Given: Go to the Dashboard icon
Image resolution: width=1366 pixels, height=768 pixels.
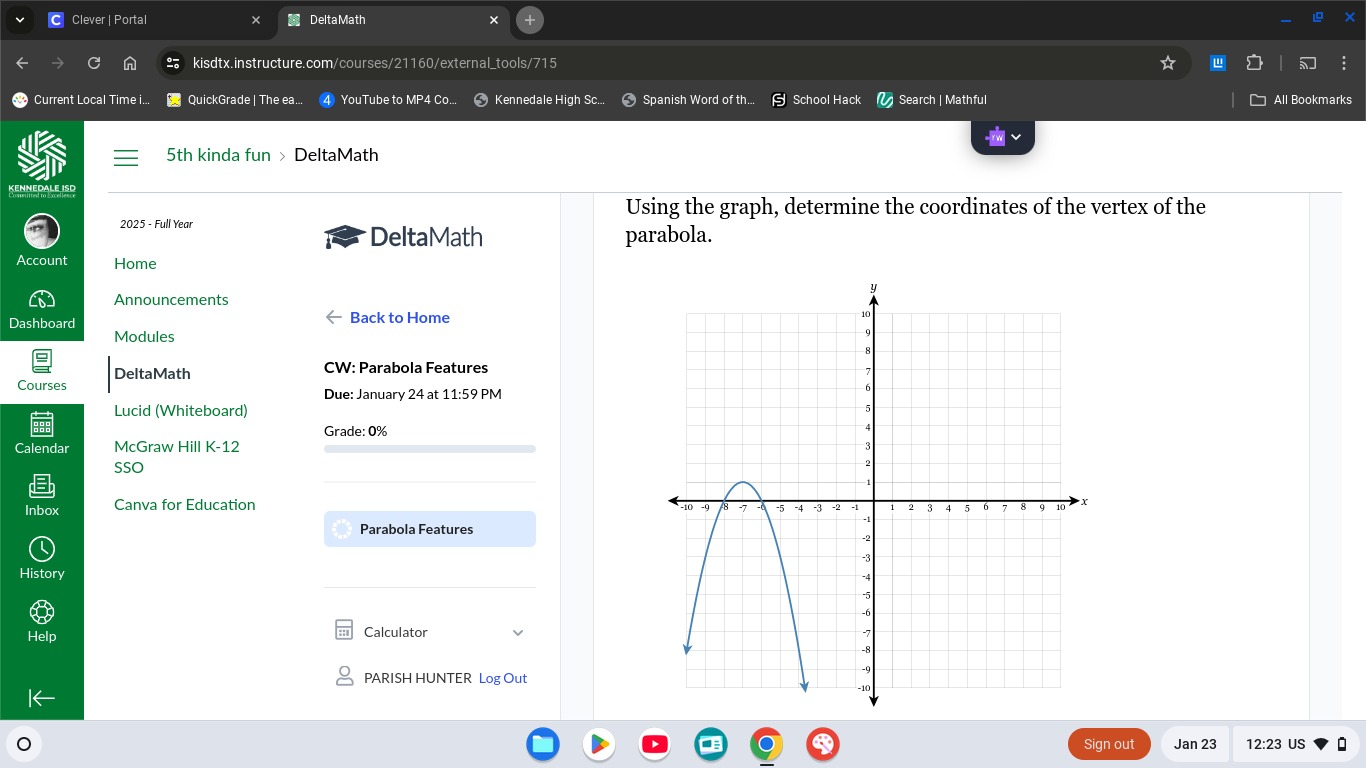Looking at the screenshot, I should pyautogui.click(x=42, y=310).
